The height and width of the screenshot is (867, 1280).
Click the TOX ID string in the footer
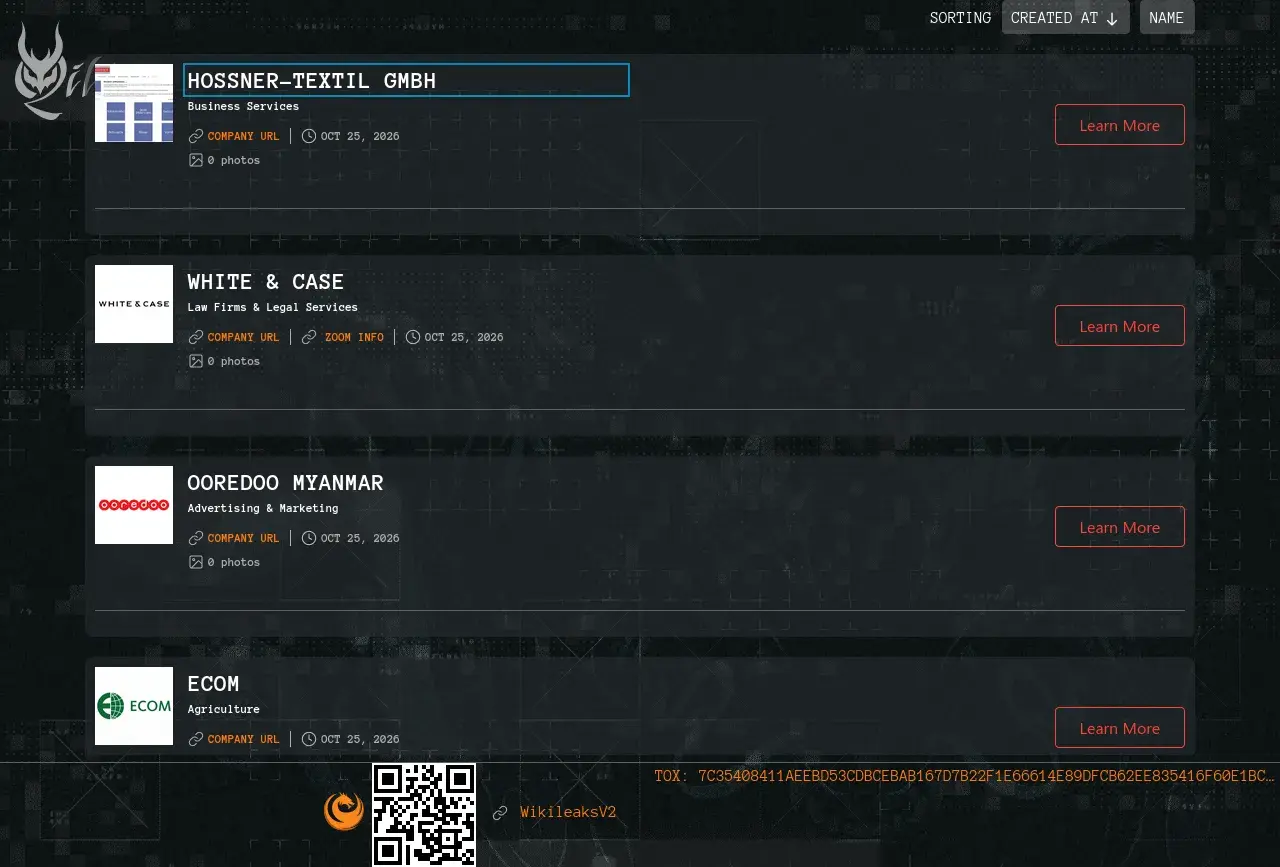coord(965,776)
